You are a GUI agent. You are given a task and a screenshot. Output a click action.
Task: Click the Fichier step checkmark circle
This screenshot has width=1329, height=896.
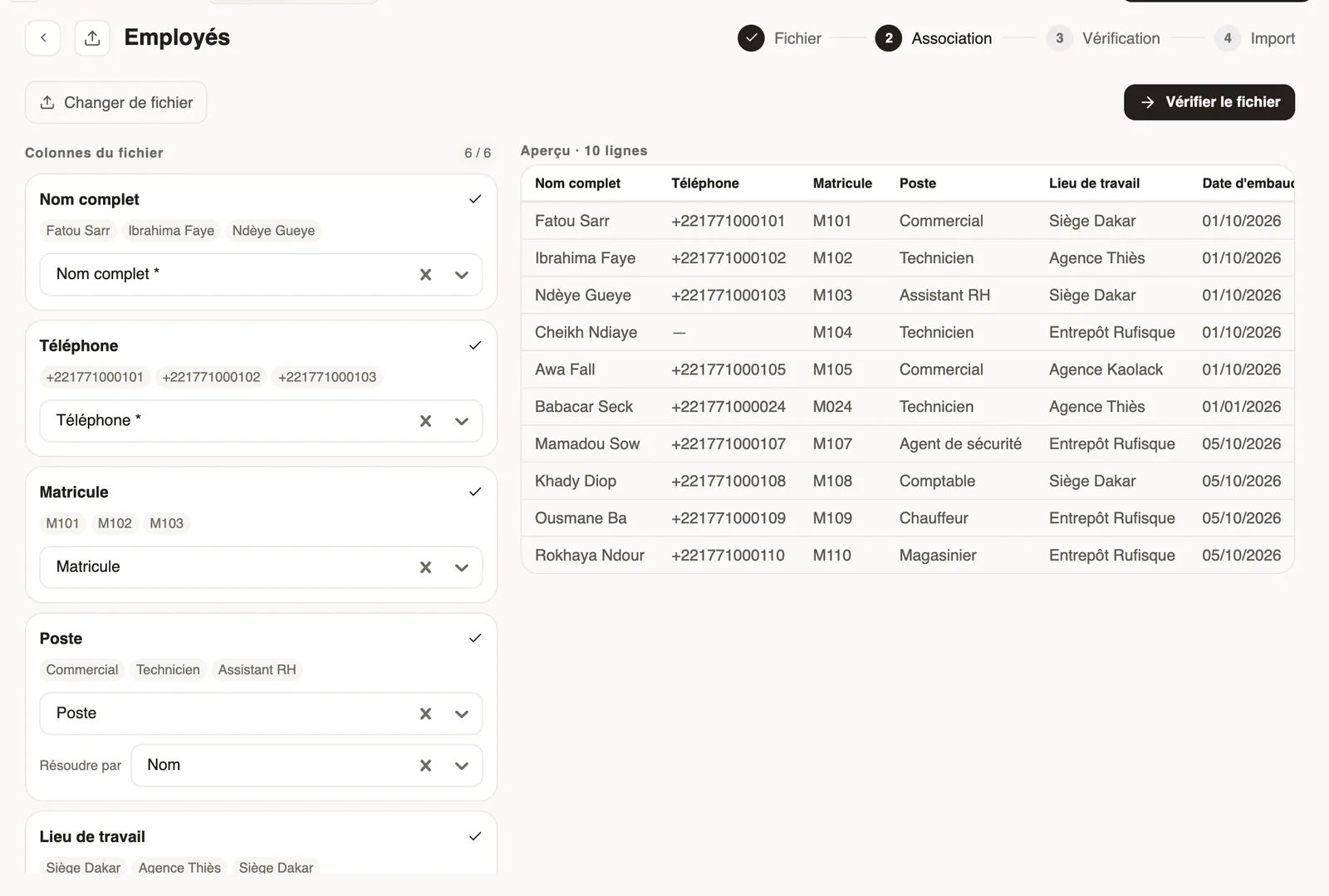tap(751, 38)
